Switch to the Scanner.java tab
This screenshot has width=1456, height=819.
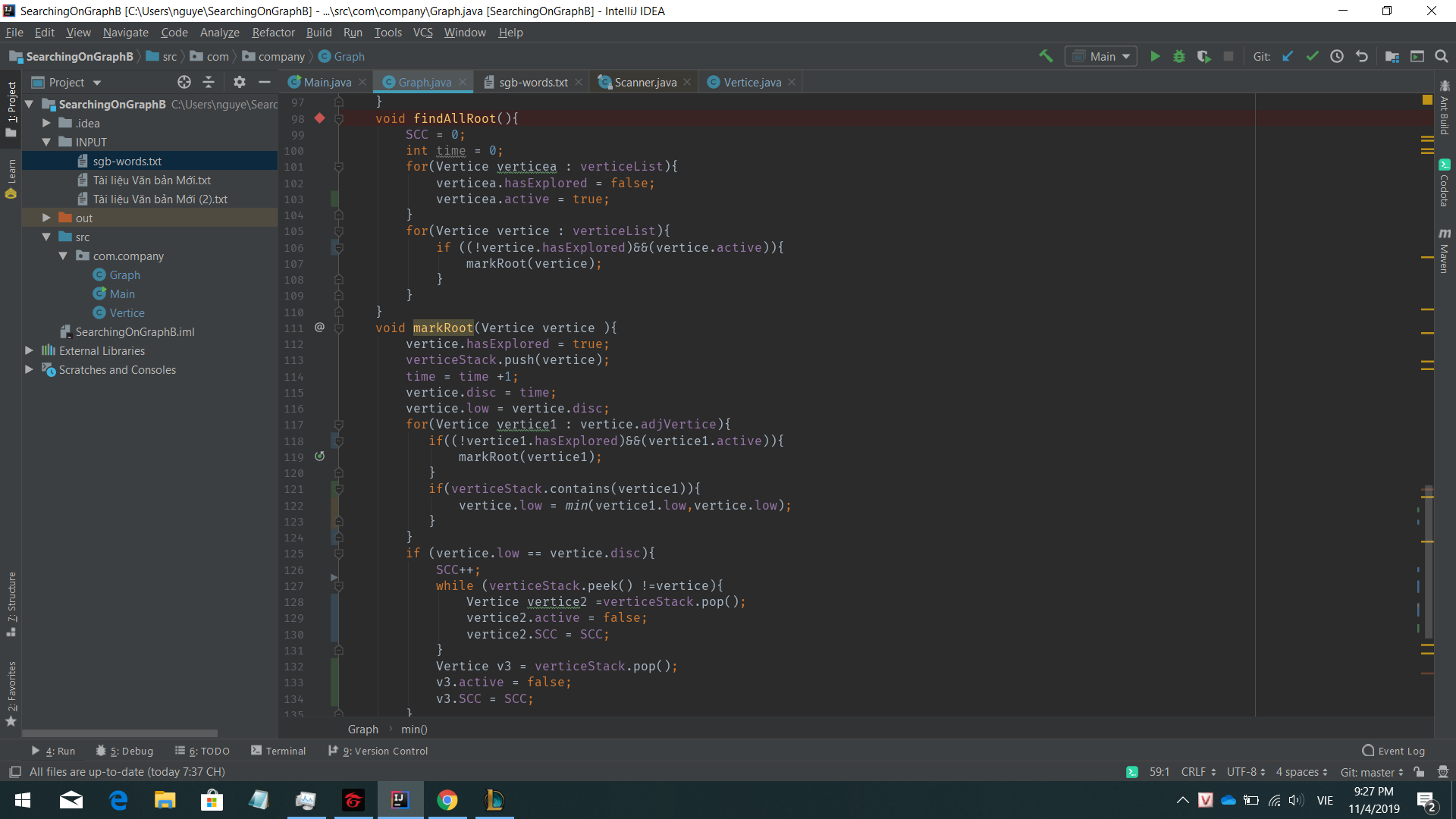tap(645, 82)
